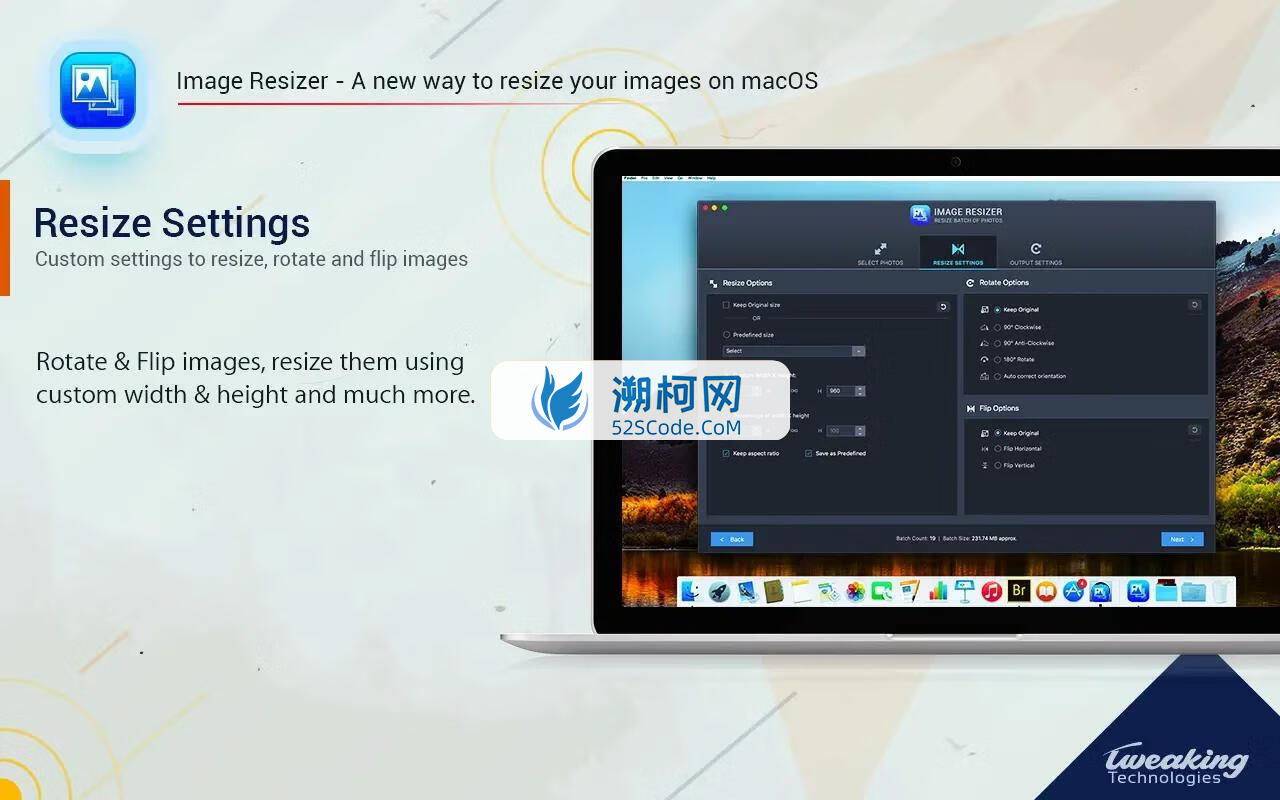
Task: Open Numbers chart icon in the dock
Action: (x=938, y=591)
